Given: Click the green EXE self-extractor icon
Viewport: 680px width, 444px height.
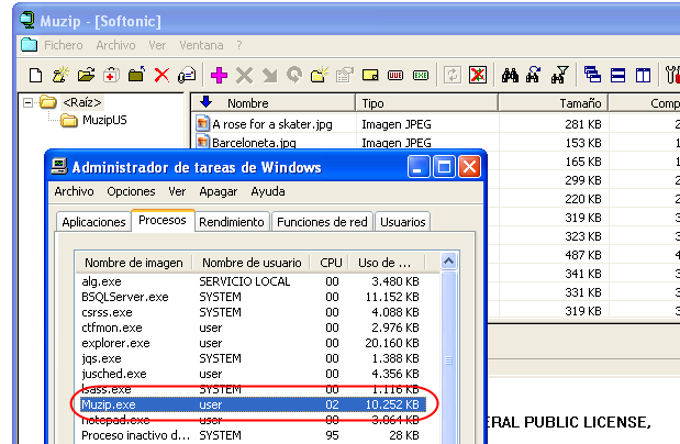Looking at the screenshot, I should 421,75.
